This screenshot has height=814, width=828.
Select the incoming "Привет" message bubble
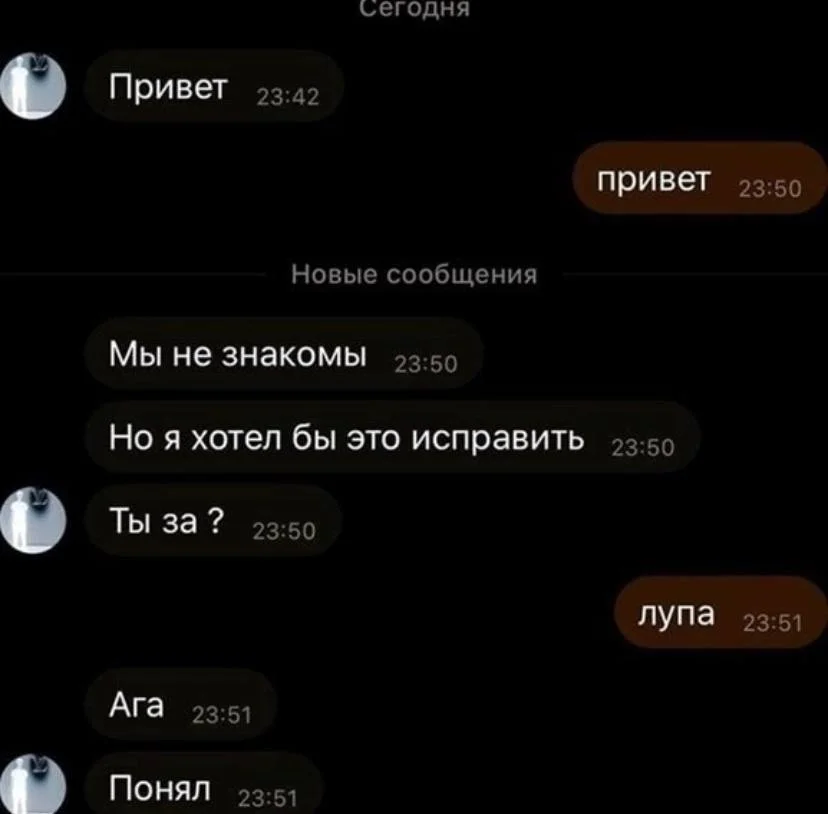[214, 86]
